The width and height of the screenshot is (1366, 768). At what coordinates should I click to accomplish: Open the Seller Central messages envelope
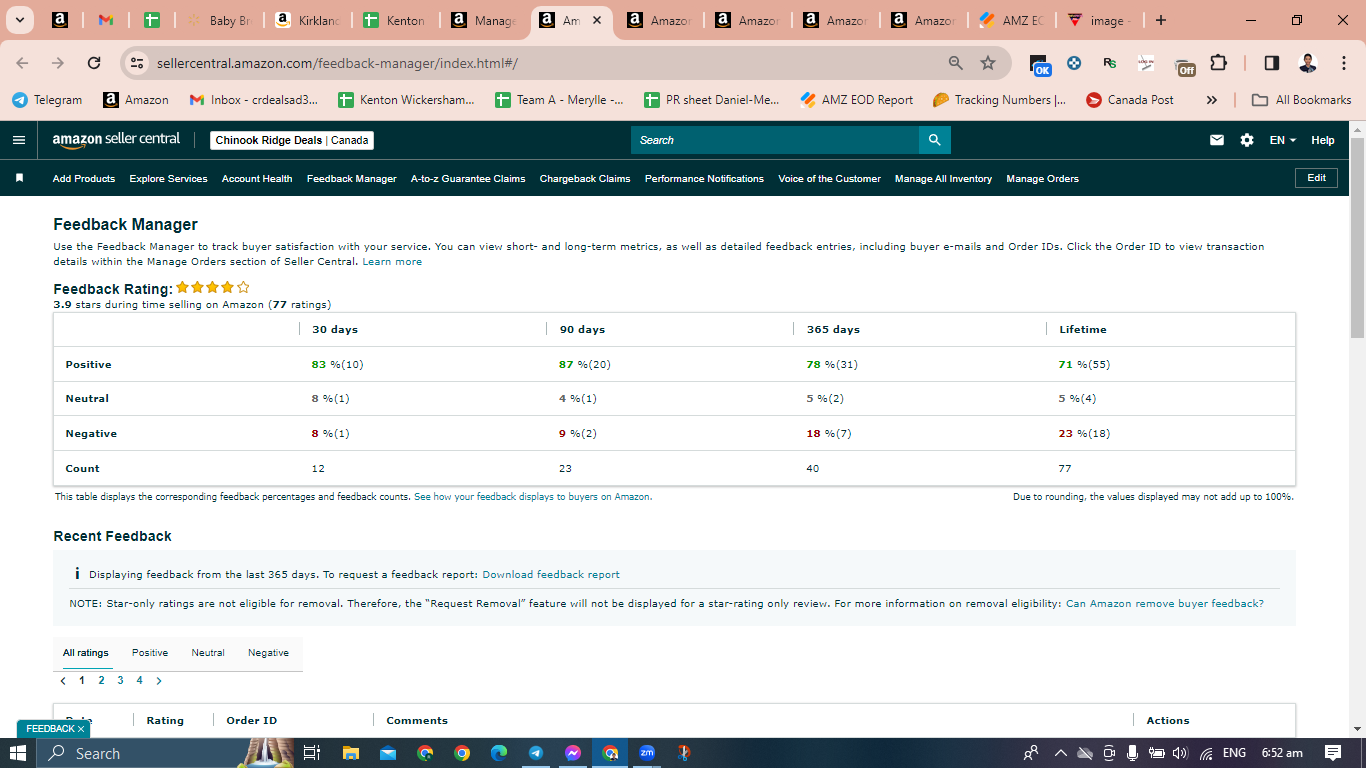tap(1217, 140)
